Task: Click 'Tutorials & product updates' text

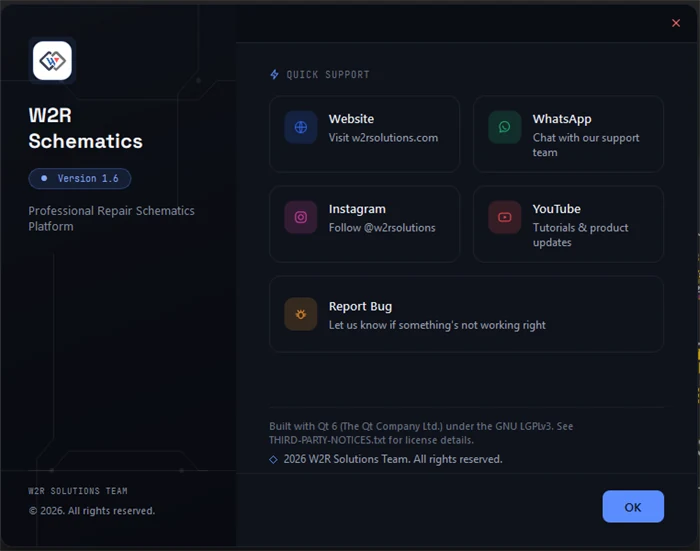Action: [x=580, y=235]
